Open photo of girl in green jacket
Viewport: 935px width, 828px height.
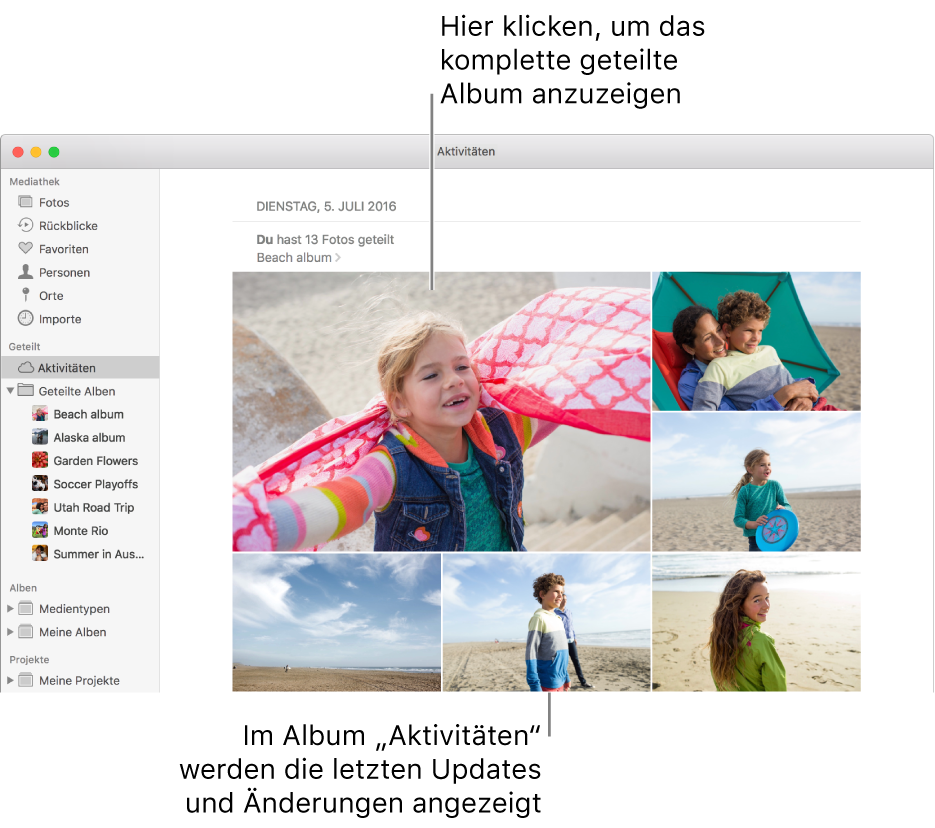[x=756, y=623]
